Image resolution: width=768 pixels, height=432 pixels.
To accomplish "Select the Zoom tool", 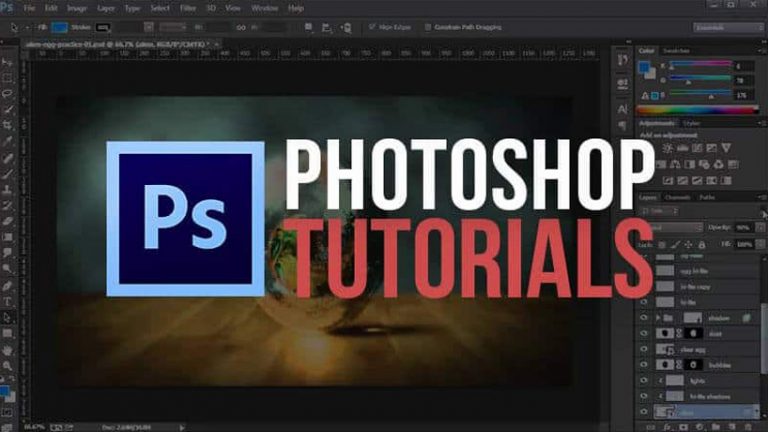I will pyautogui.click(x=7, y=365).
